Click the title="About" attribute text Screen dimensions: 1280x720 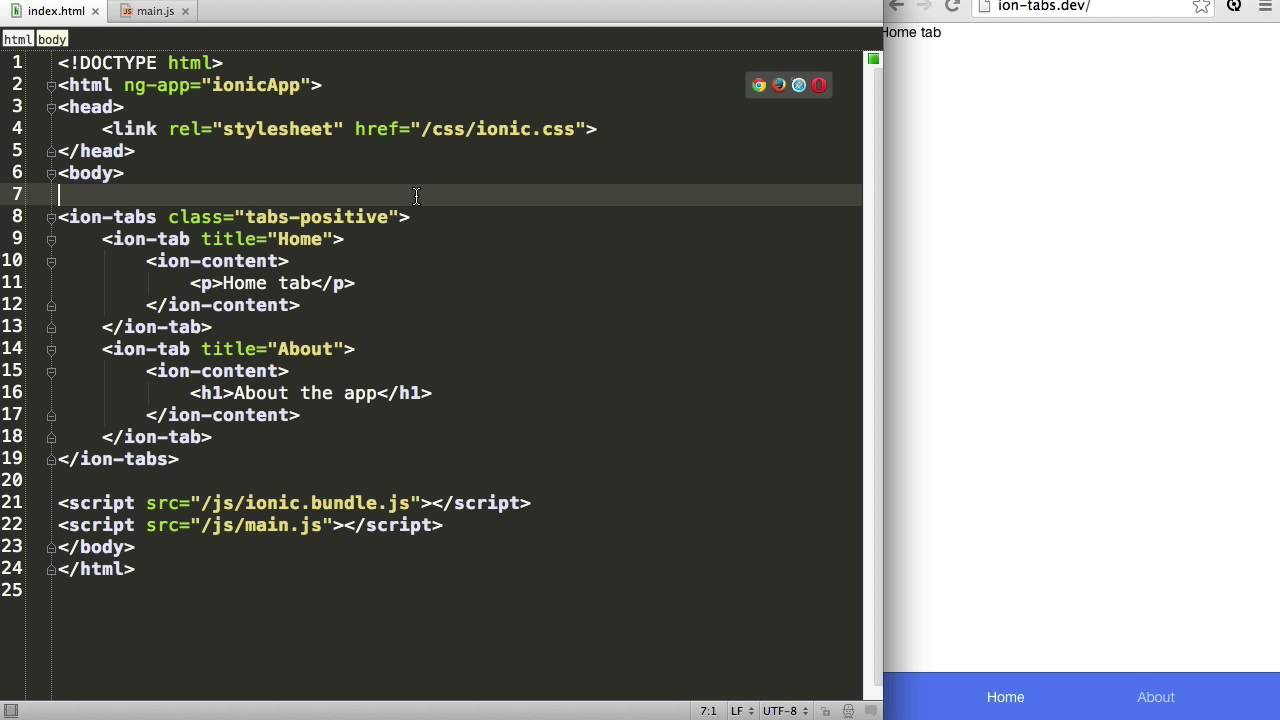pyautogui.click(x=272, y=349)
